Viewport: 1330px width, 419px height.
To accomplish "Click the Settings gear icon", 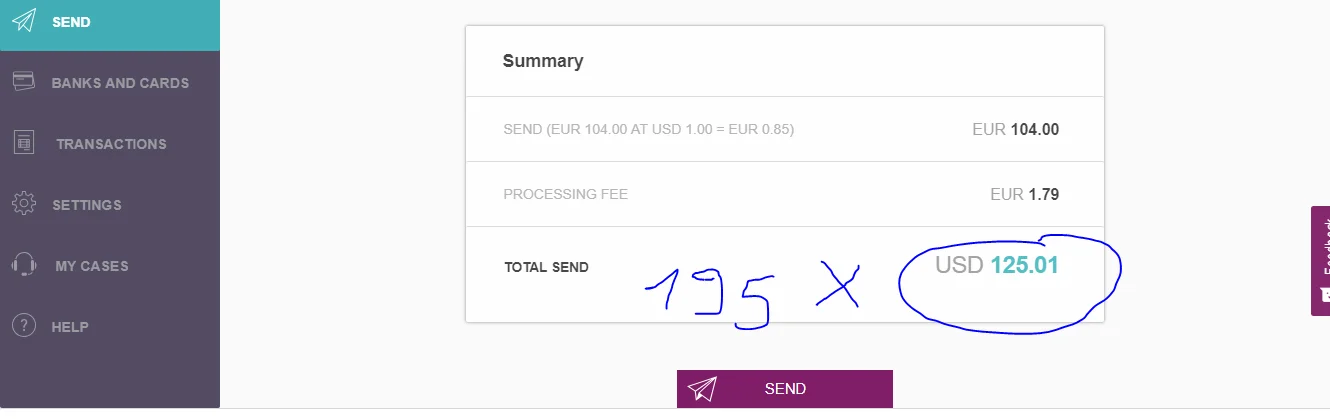I will tap(24, 204).
